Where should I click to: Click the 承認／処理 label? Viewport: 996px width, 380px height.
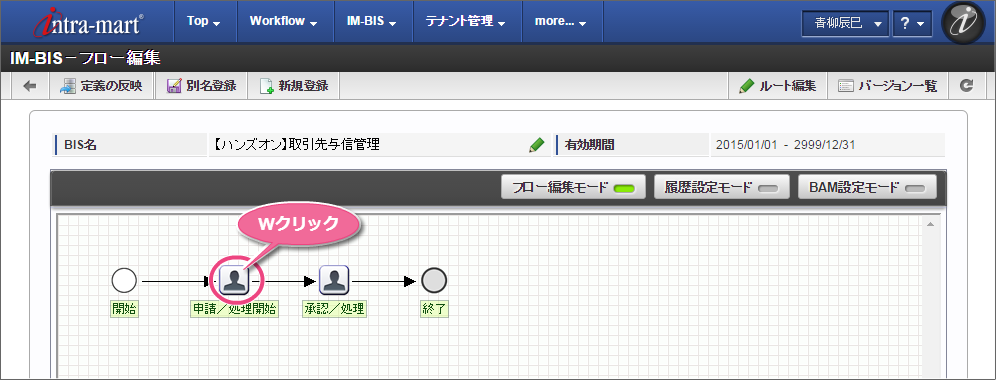tap(335, 309)
